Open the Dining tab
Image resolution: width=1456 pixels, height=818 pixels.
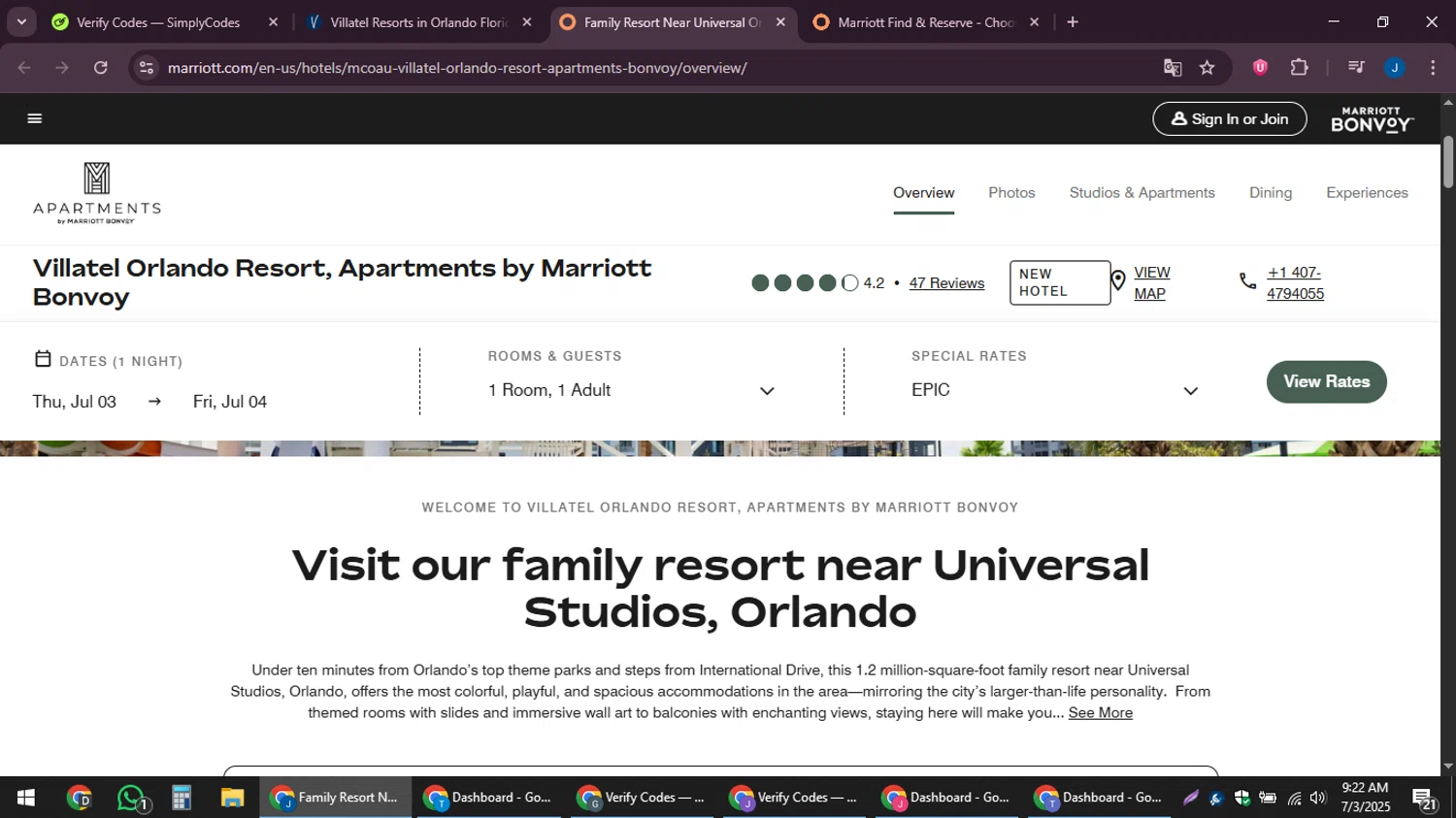[x=1270, y=193]
